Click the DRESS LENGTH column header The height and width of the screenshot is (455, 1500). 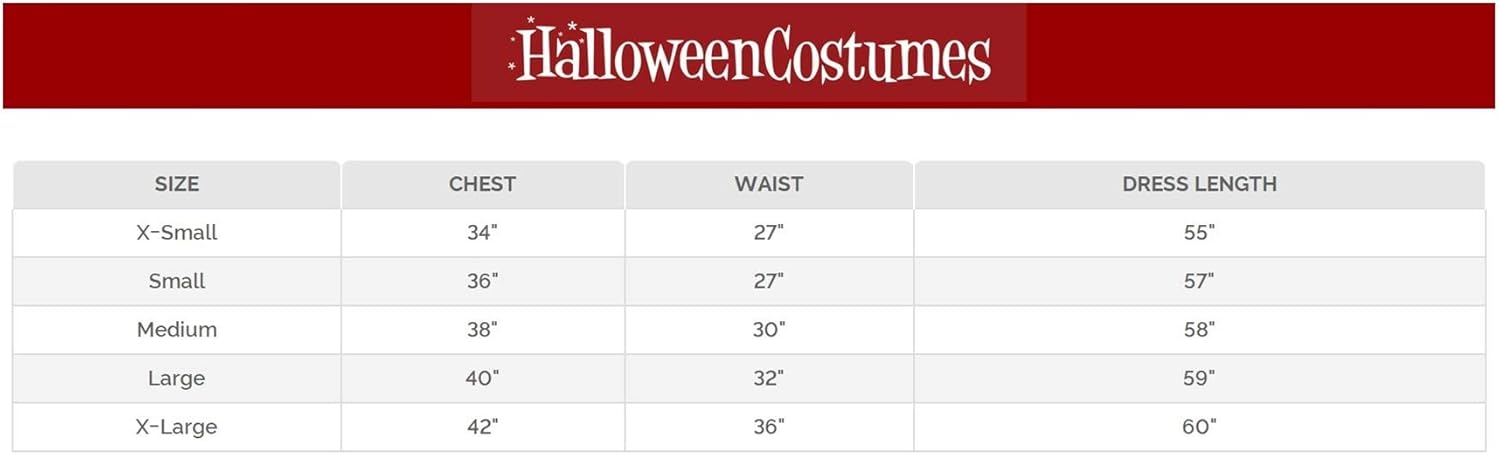coord(1199,184)
